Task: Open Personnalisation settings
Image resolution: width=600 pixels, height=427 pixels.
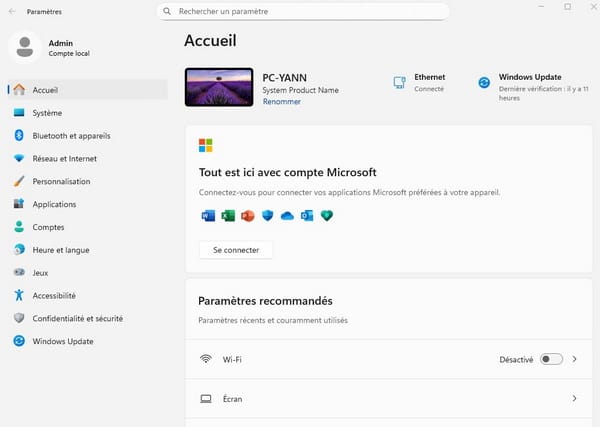Action: tap(88, 181)
